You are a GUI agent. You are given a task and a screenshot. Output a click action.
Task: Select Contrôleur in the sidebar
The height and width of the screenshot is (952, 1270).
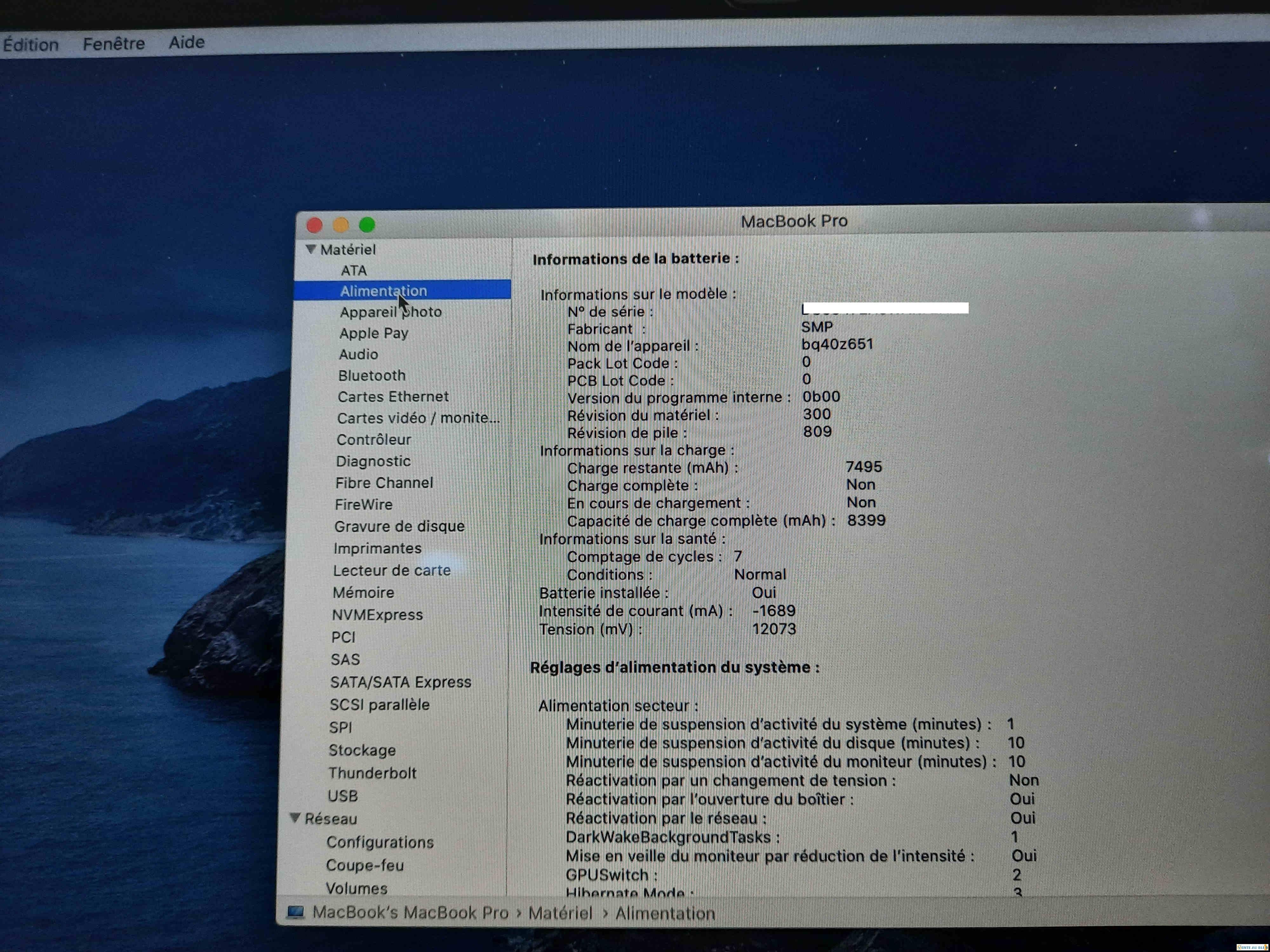pyautogui.click(x=374, y=440)
